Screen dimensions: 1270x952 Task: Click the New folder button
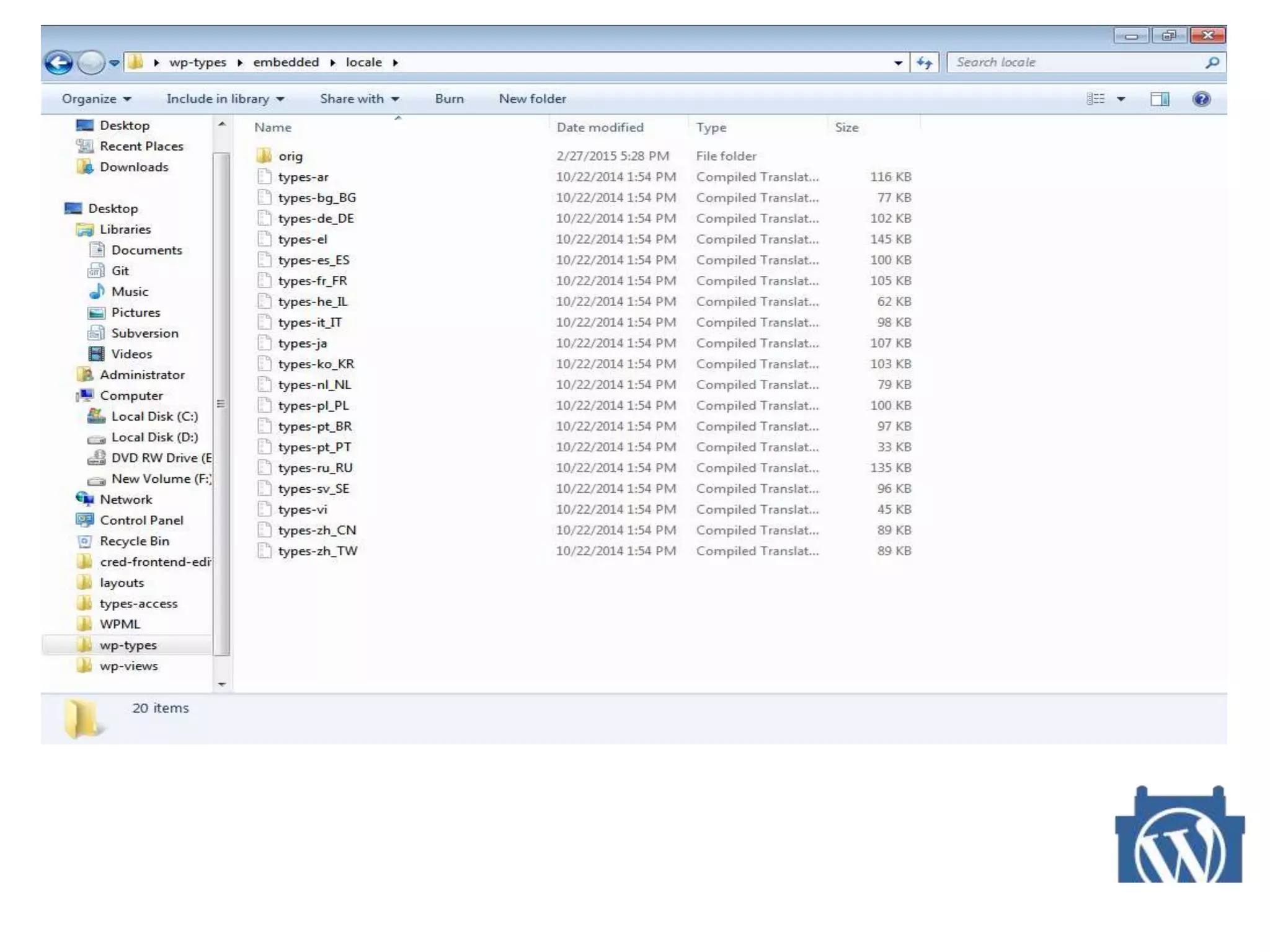point(532,99)
